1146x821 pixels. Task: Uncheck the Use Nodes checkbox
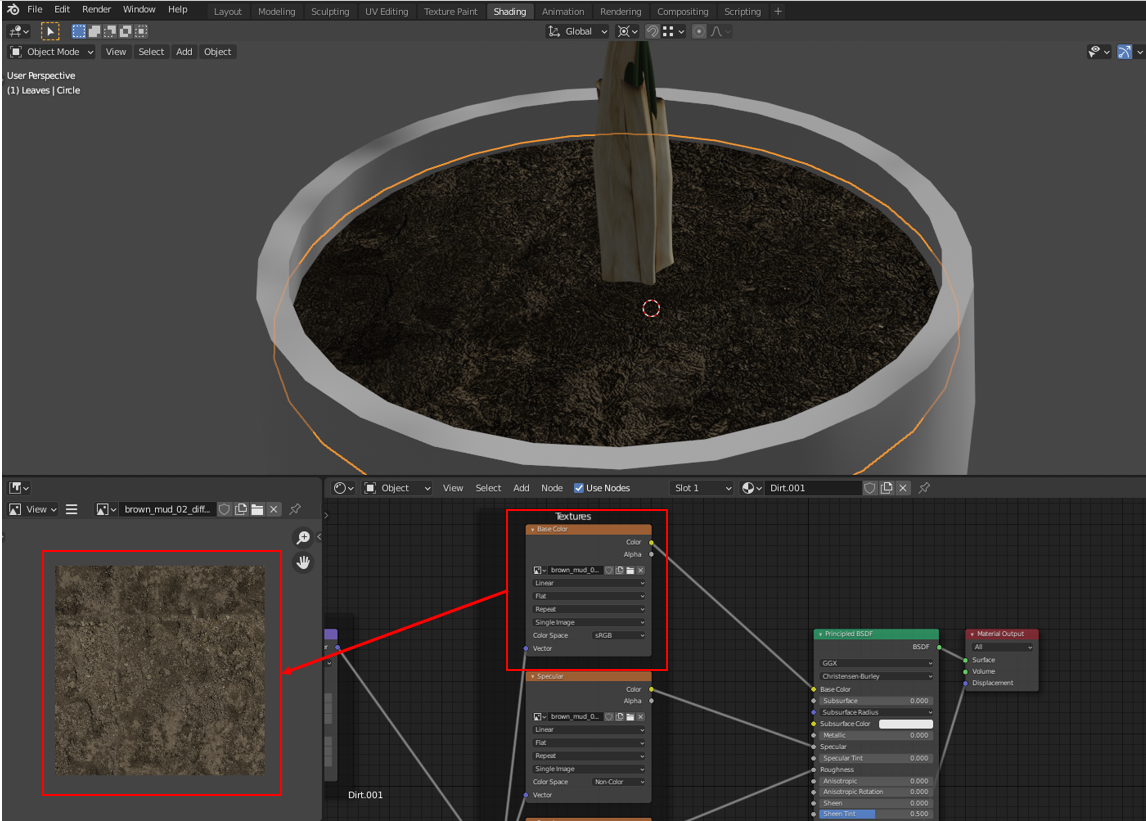coord(579,488)
